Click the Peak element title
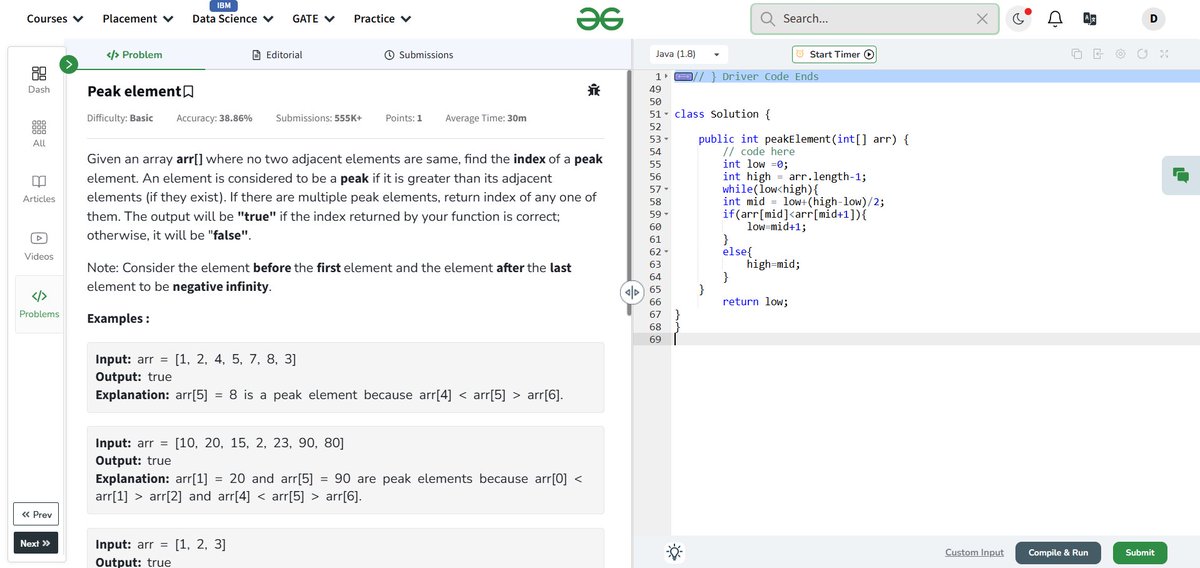This screenshot has height=568, width=1200. (133, 91)
